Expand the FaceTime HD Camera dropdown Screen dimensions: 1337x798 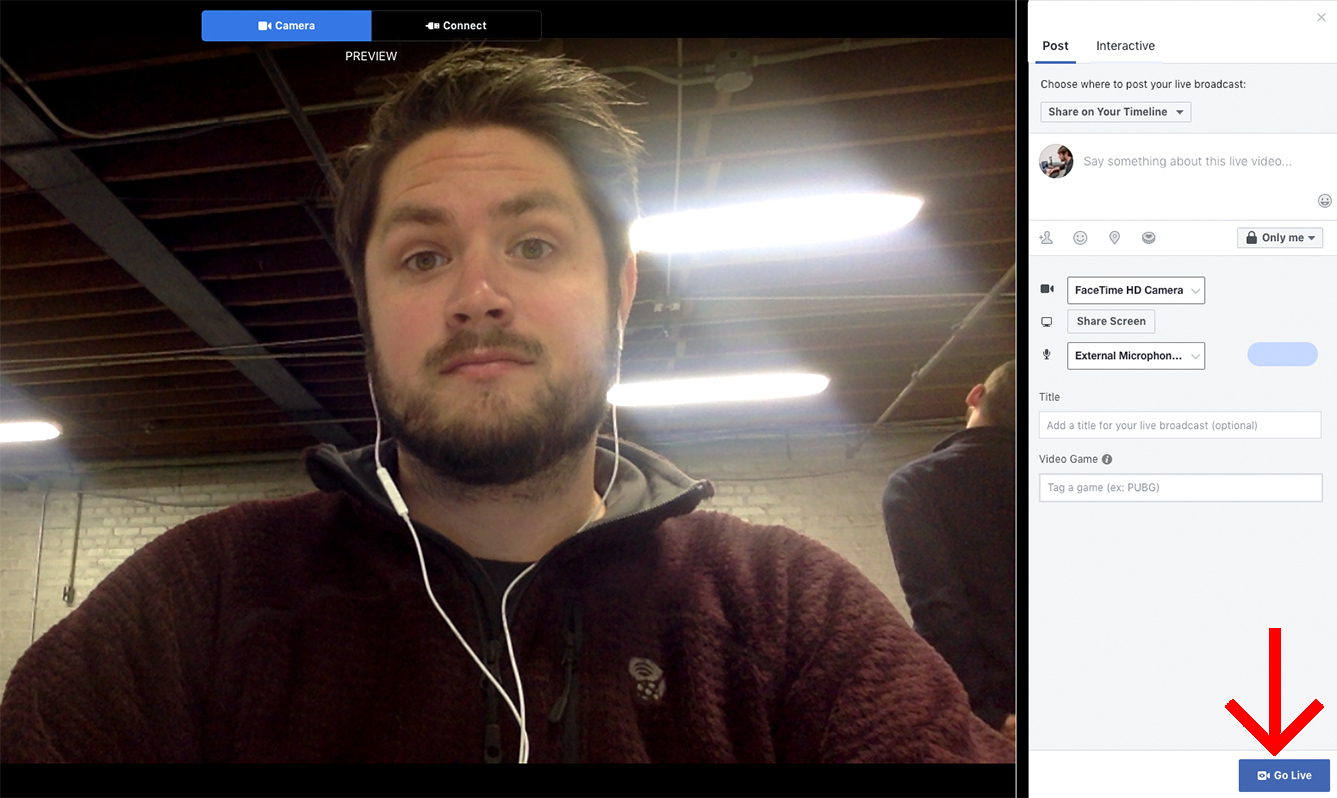tap(1135, 290)
